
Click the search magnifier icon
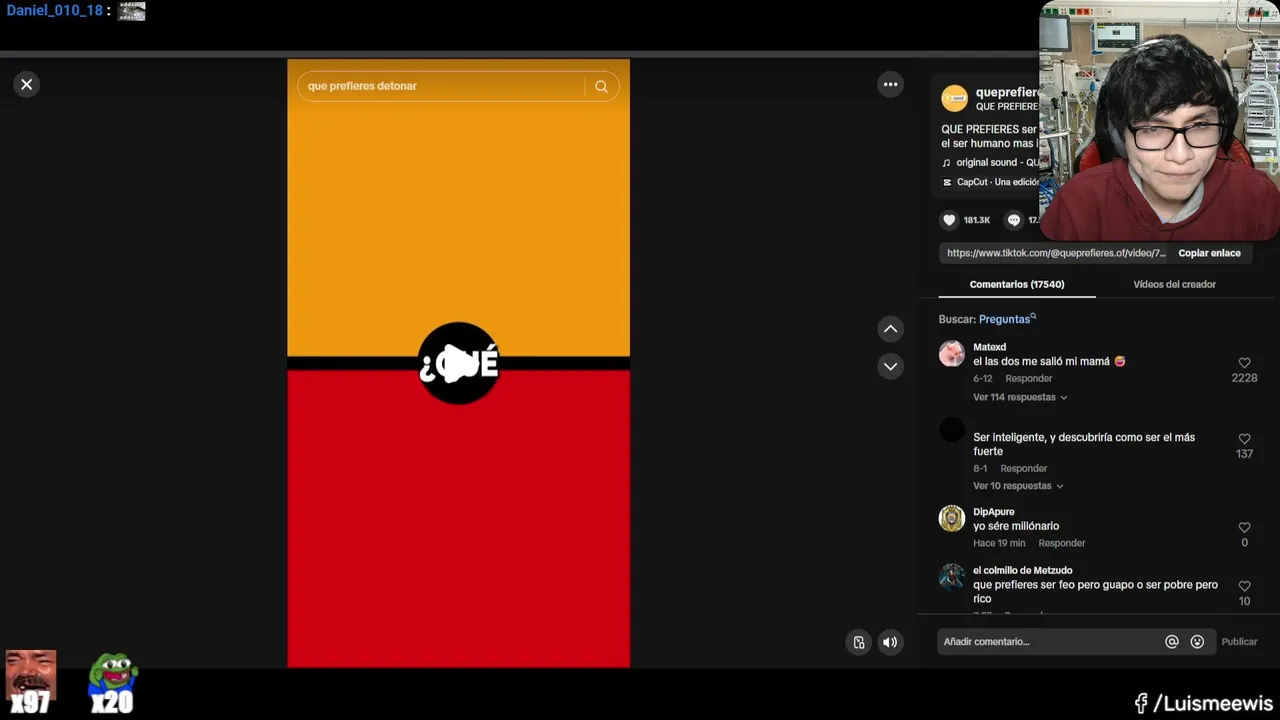pyautogui.click(x=601, y=86)
